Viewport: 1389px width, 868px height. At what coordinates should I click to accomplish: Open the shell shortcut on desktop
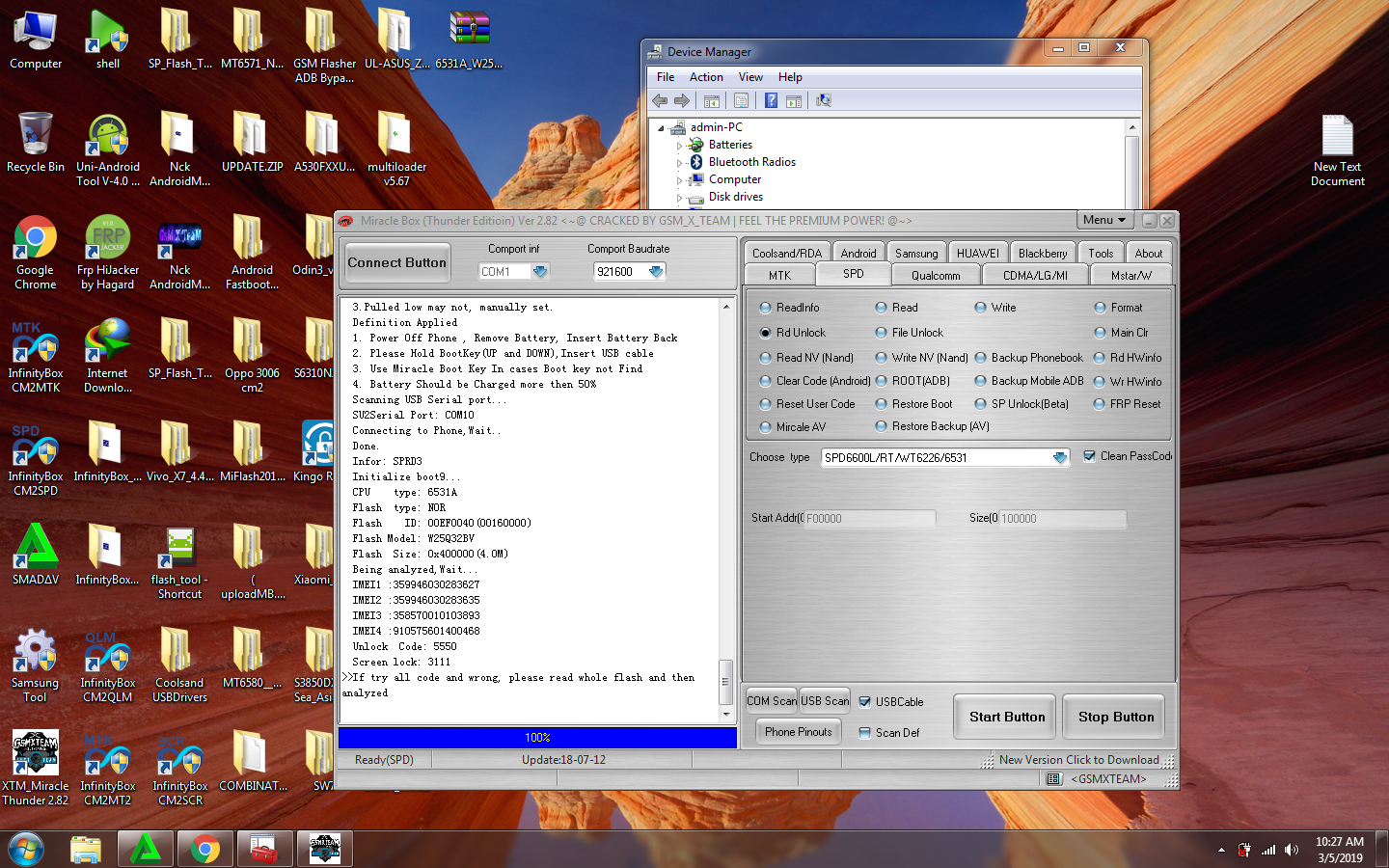point(108,39)
